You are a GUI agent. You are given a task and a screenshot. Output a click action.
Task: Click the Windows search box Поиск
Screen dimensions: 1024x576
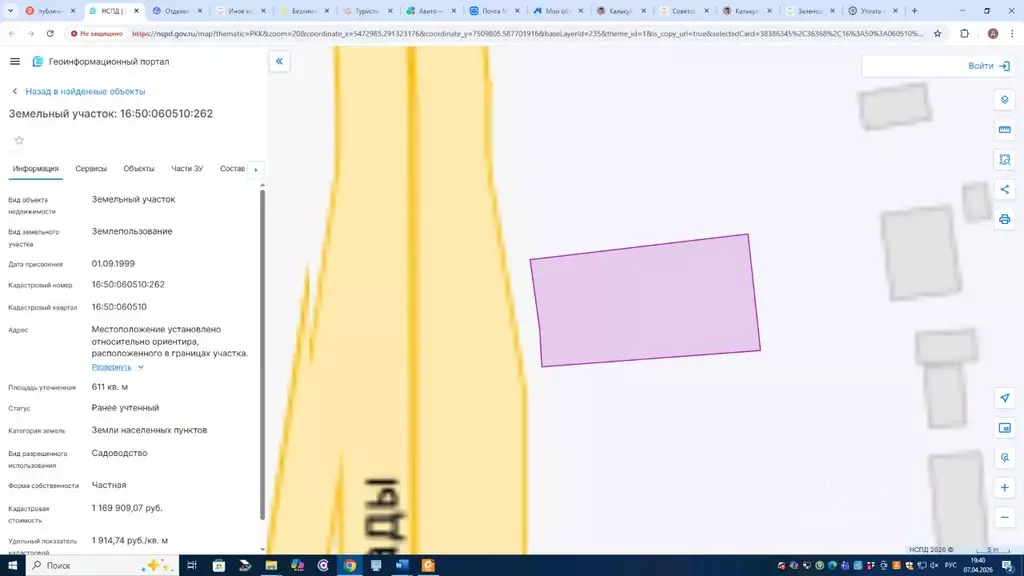101,566
